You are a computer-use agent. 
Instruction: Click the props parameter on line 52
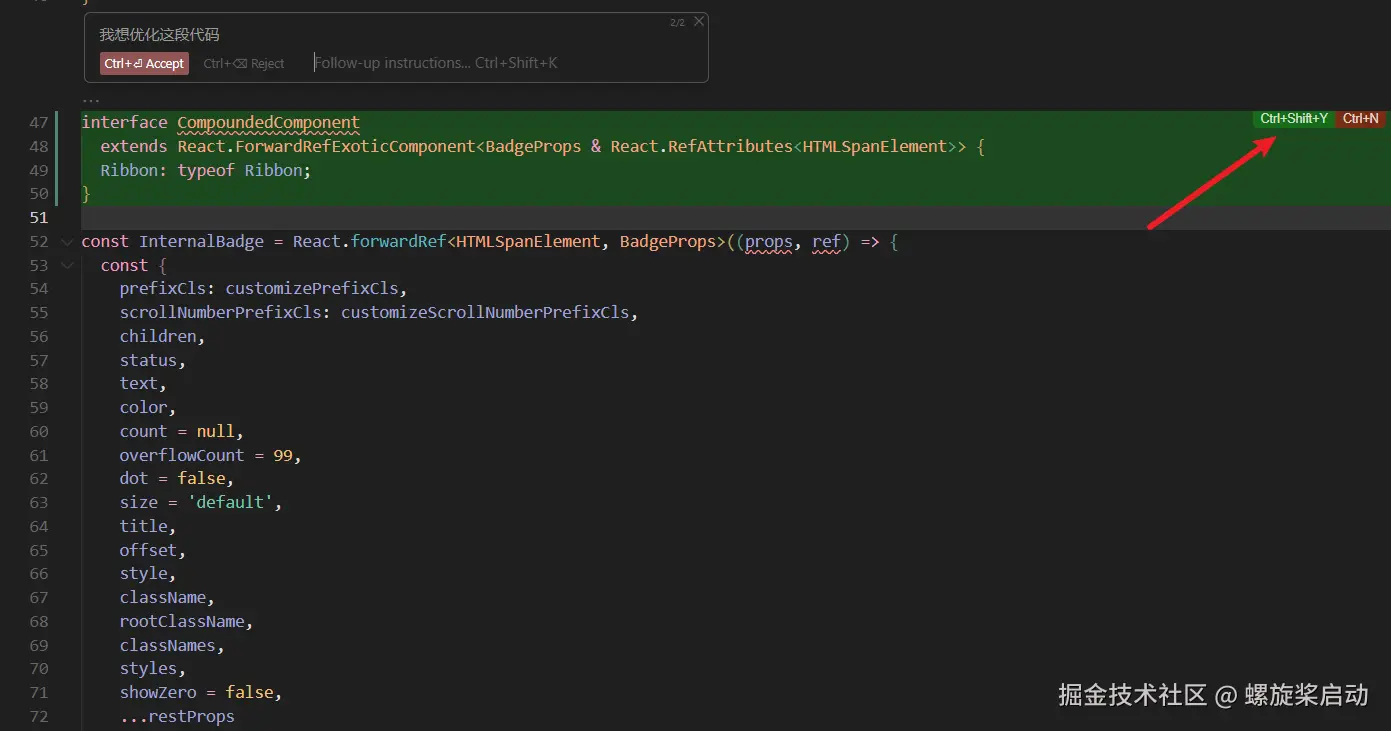click(769, 242)
